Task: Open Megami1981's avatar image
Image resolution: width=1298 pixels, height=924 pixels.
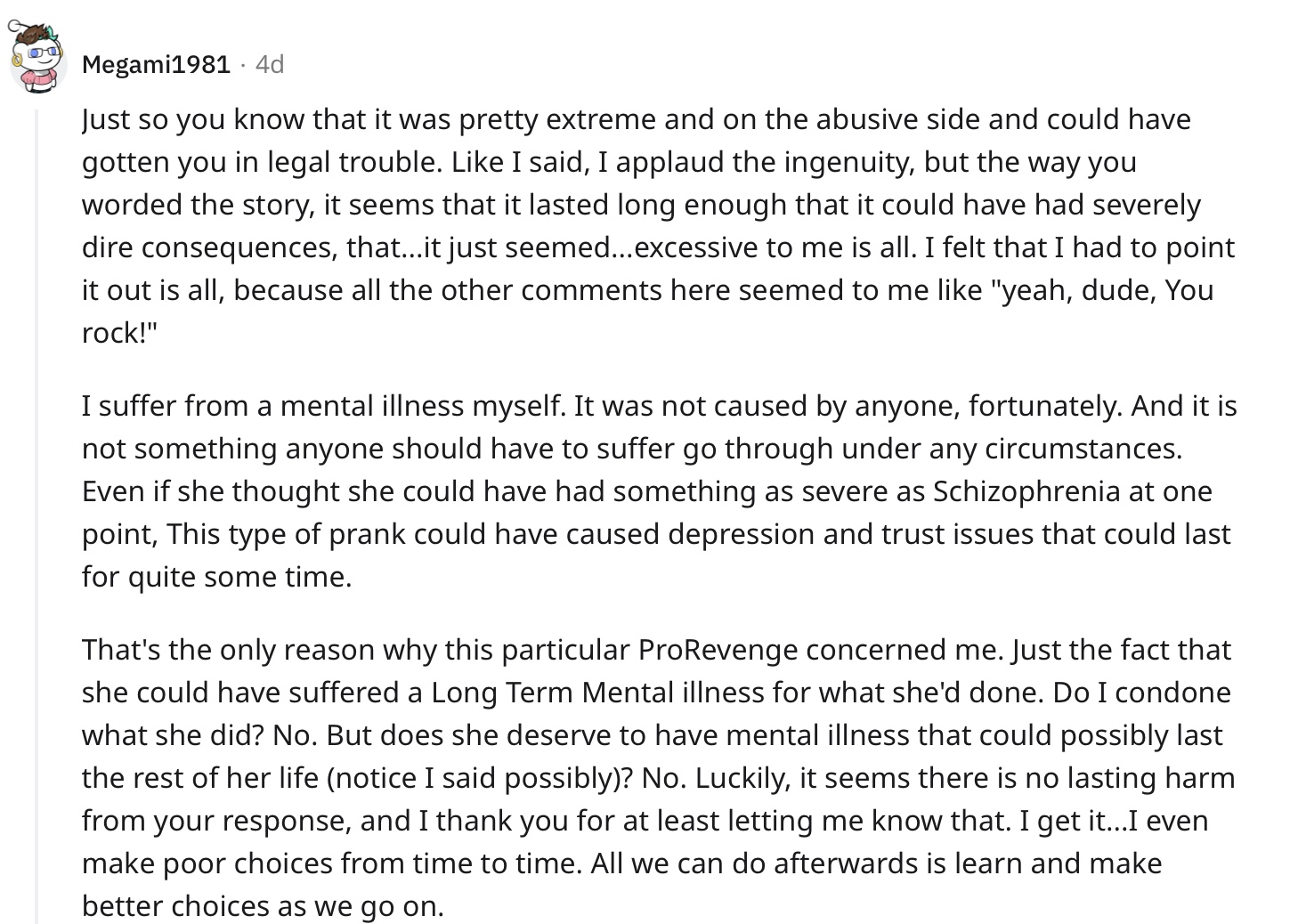Action: coord(39,59)
